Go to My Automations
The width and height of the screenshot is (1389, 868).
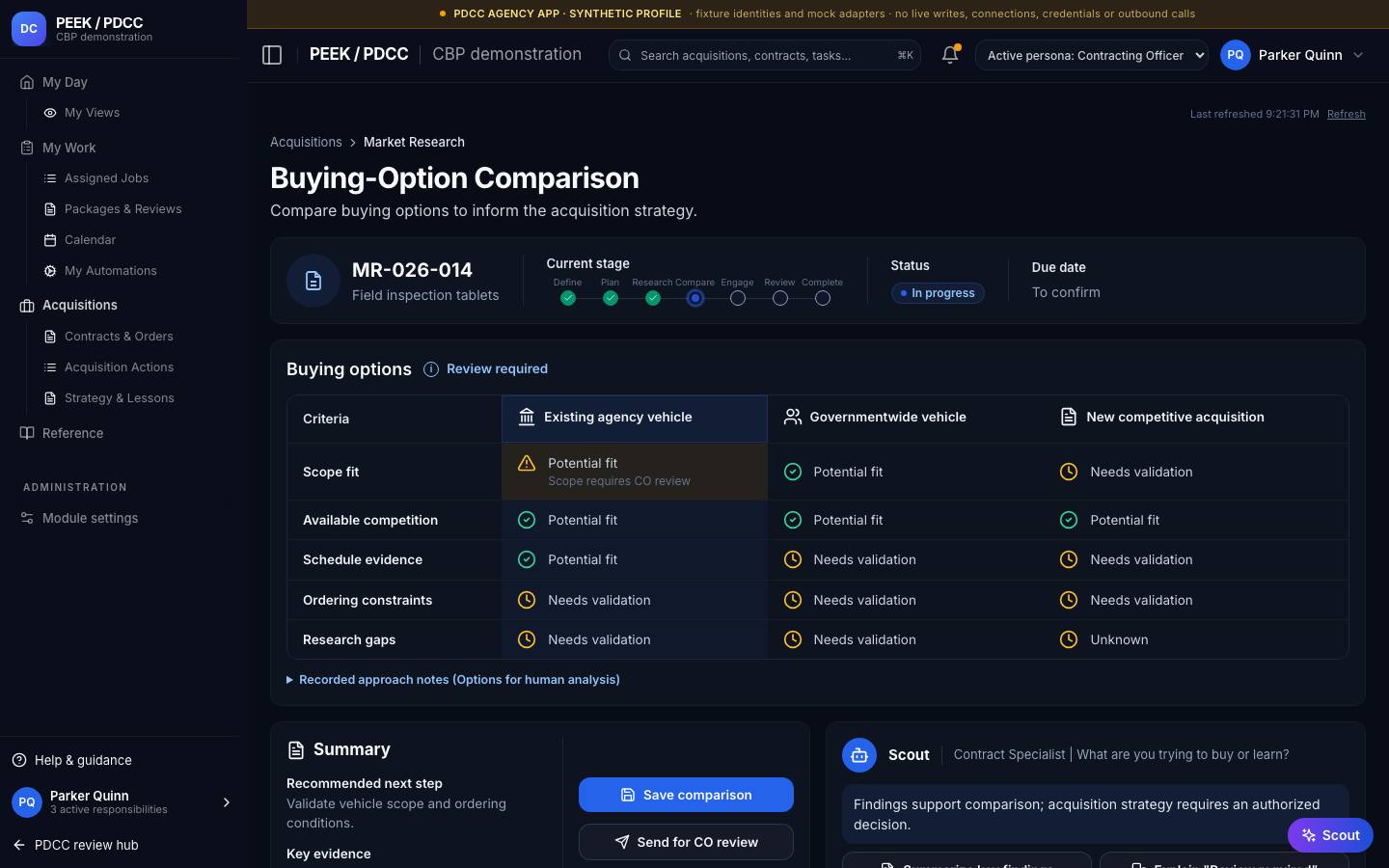pos(110,271)
